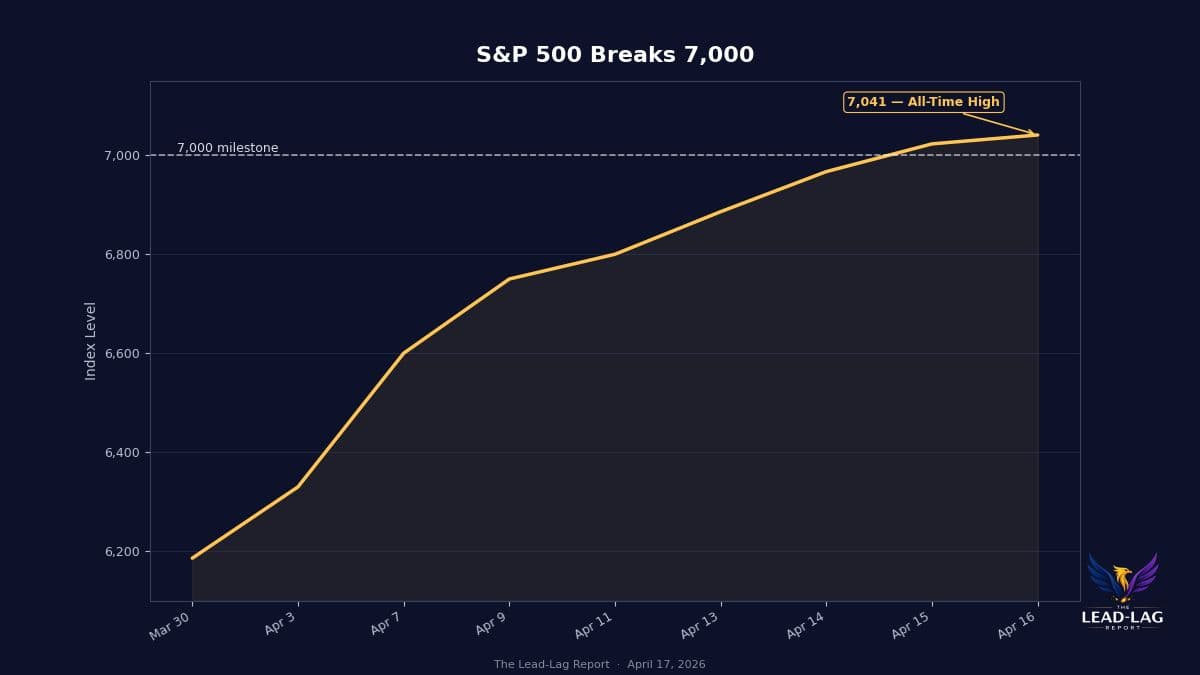Click the footer 'The Lead-Lag Report · April 17, 2026'
Viewport: 1200px width, 675px height.
click(x=600, y=665)
